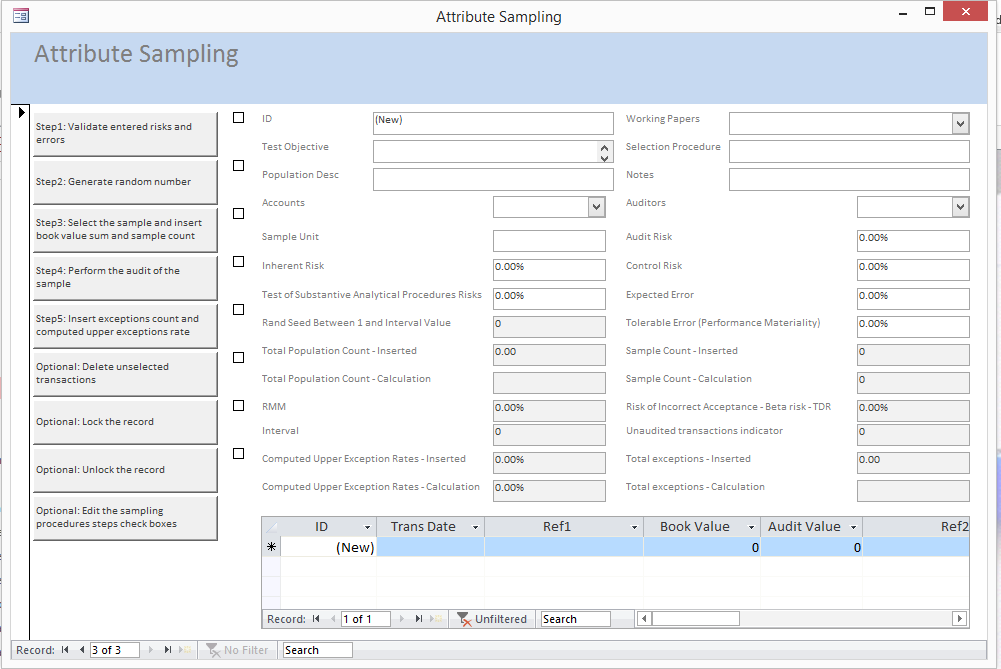Click first record icon in the transactions subform navigator
The image size is (1001, 669).
[316, 619]
